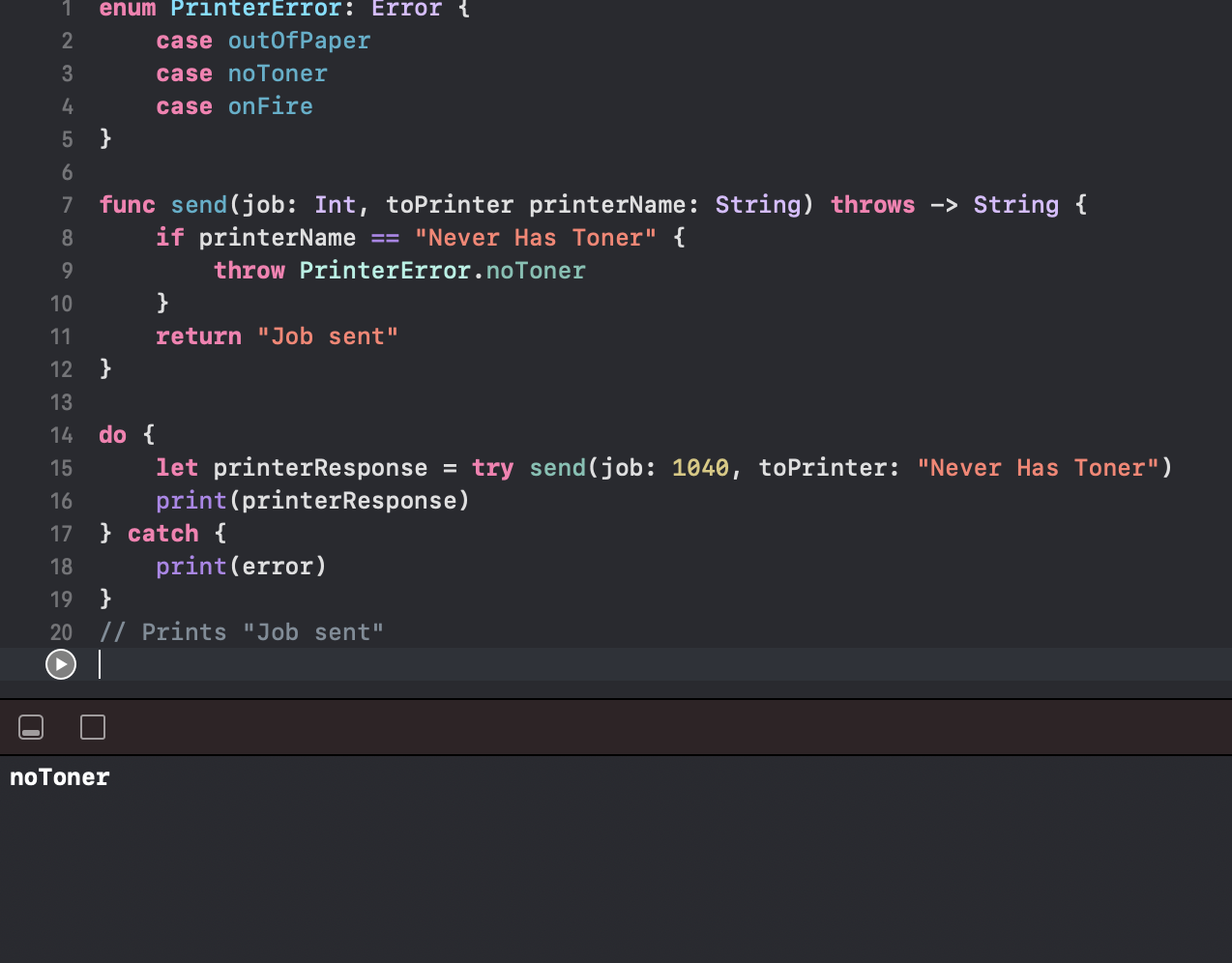Place cursor on 'throws' keyword
The height and width of the screenshot is (963, 1232).
click(872, 205)
